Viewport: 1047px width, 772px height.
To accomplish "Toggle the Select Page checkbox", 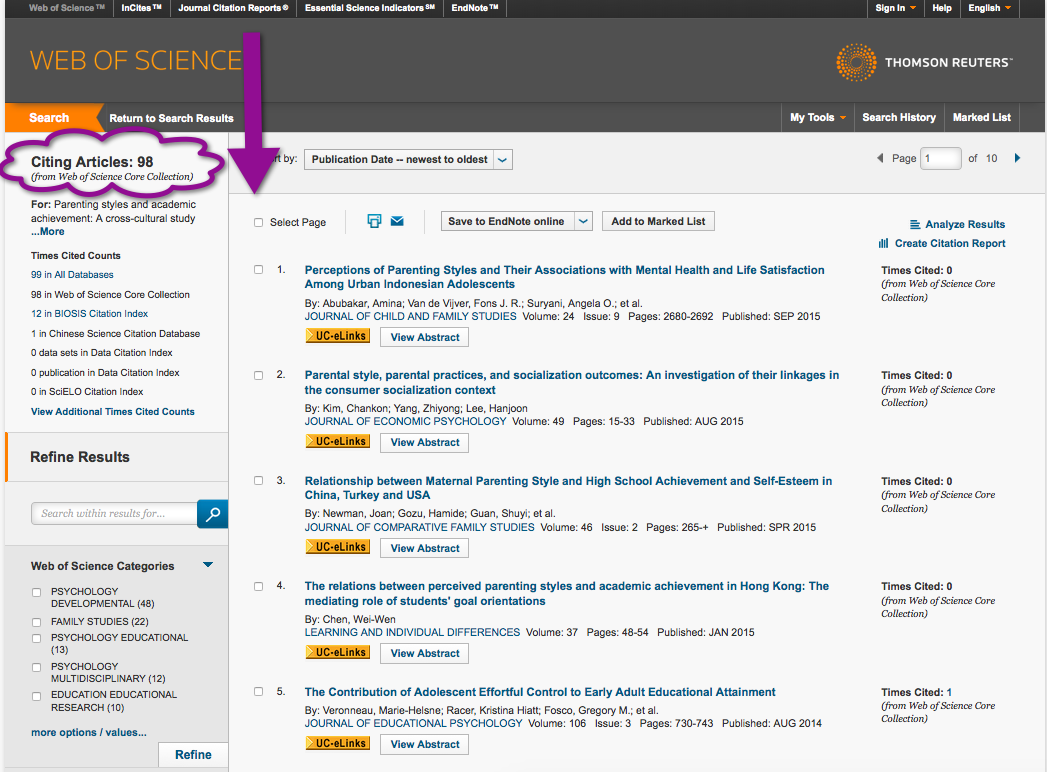I will click(x=258, y=222).
